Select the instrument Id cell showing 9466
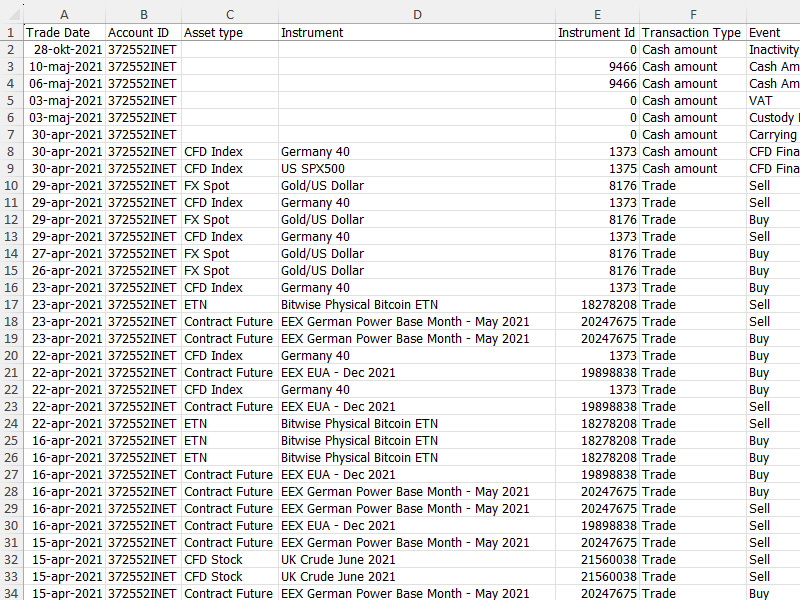This screenshot has width=800, height=600. [x=624, y=66]
